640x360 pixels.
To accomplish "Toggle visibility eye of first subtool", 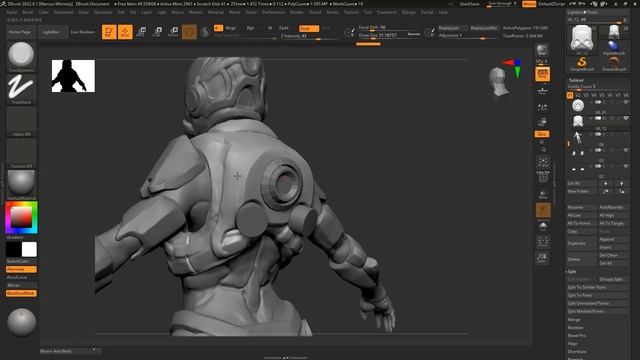I will click(x=626, y=102).
